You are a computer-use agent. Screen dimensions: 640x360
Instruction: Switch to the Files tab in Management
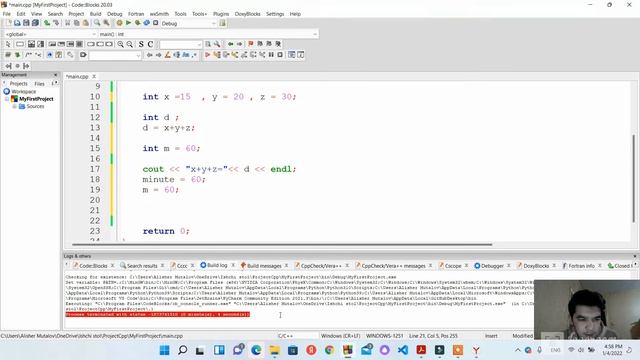[x=40, y=84]
